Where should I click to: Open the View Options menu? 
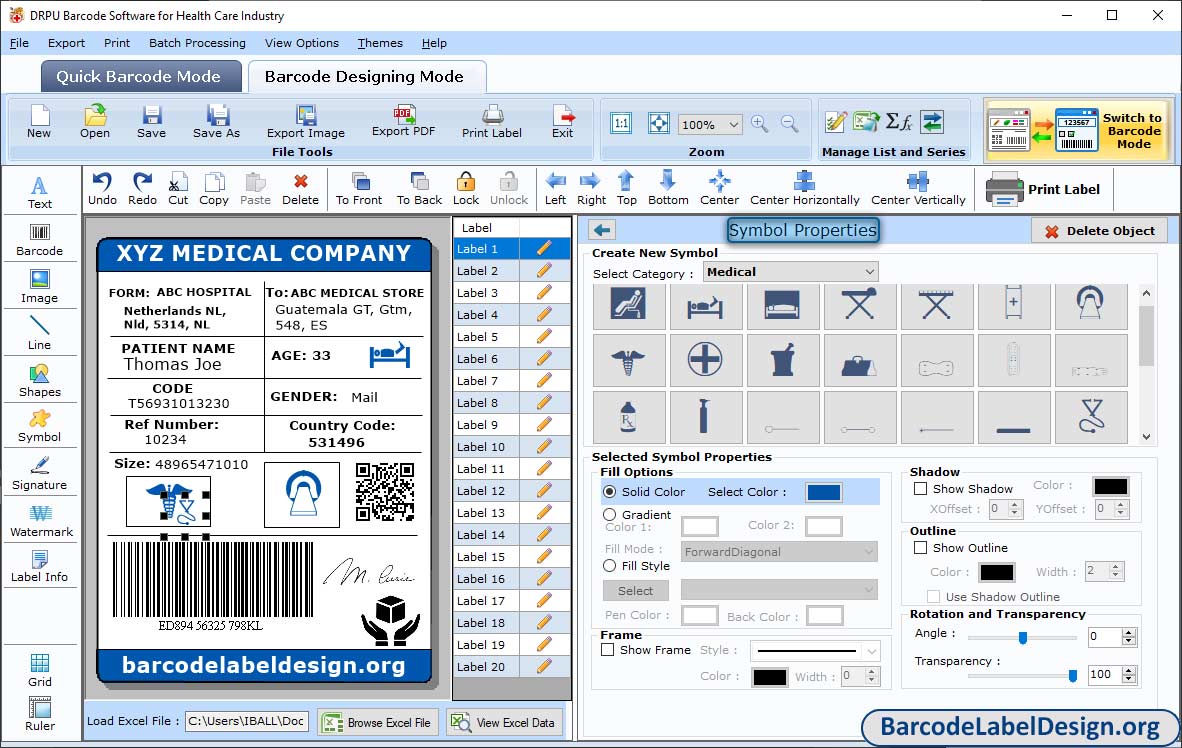pos(302,43)
